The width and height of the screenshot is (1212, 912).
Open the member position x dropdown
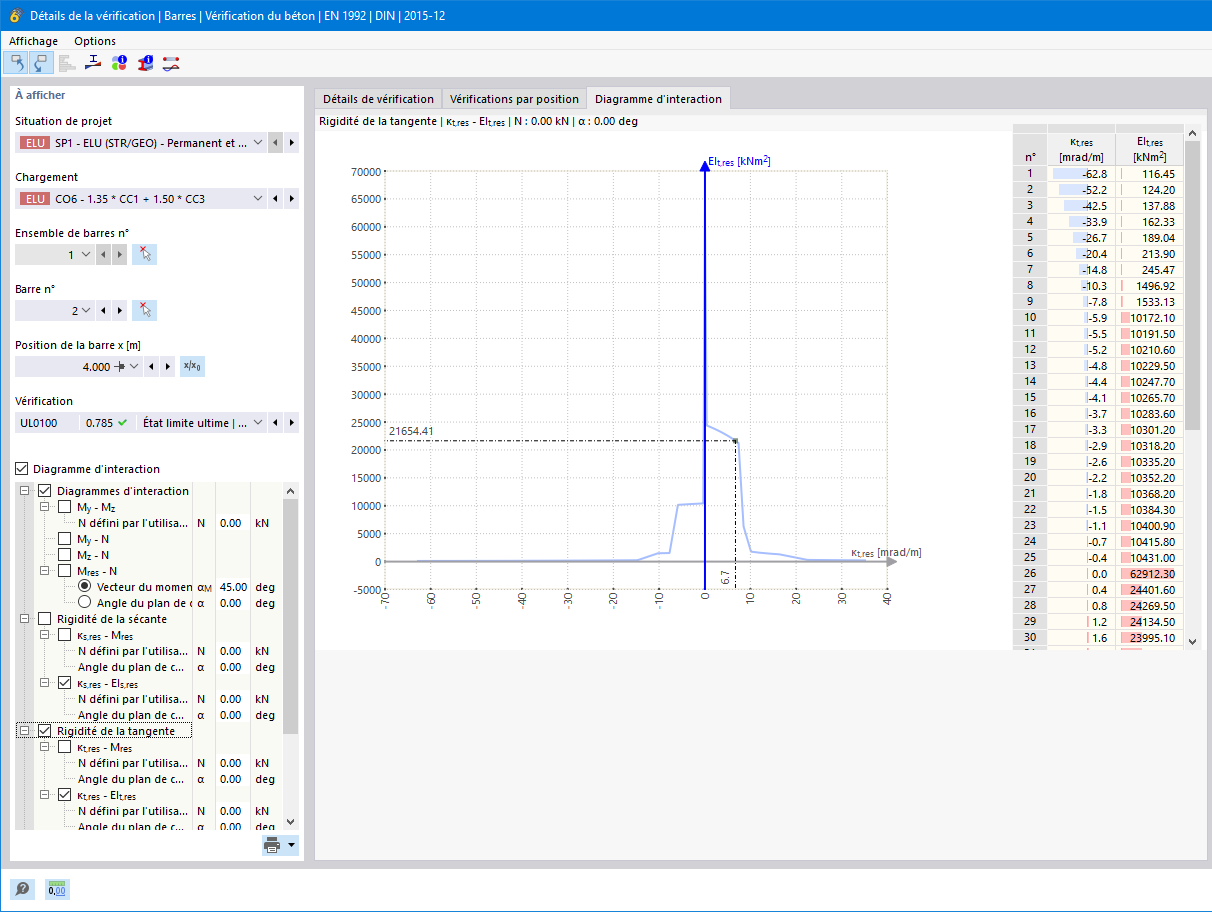(134, 367)
